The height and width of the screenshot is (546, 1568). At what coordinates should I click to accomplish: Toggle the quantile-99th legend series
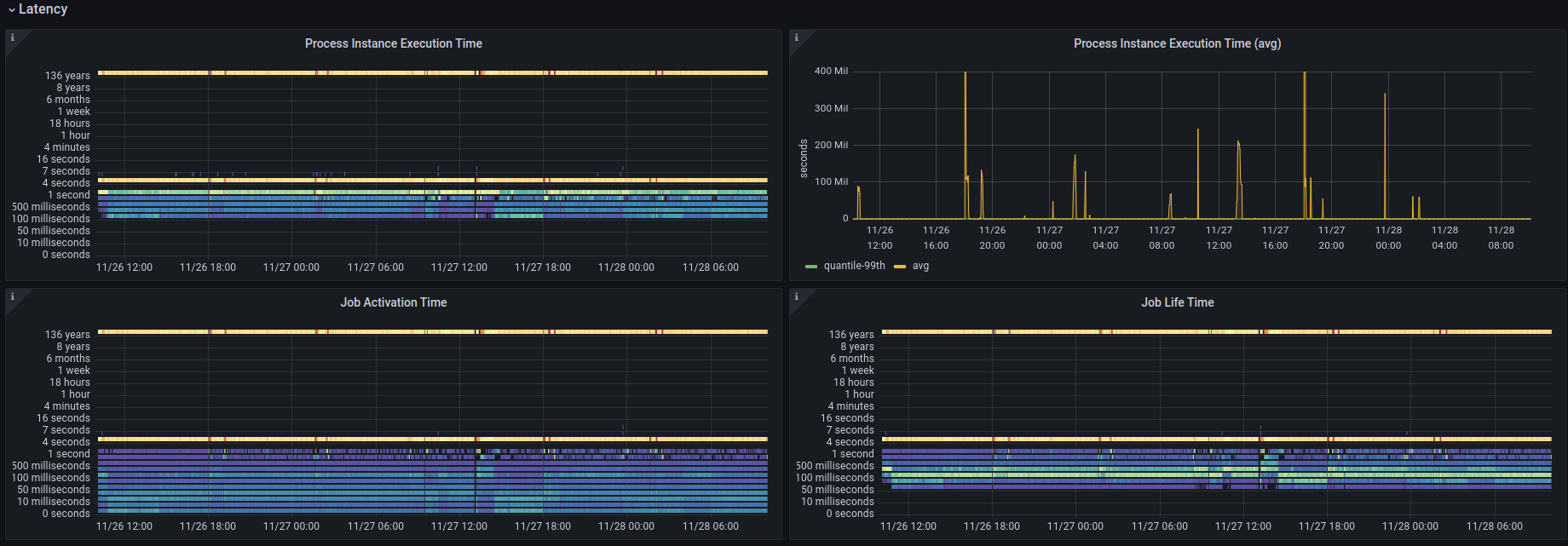pyautogui.click(x=854, y=266)
